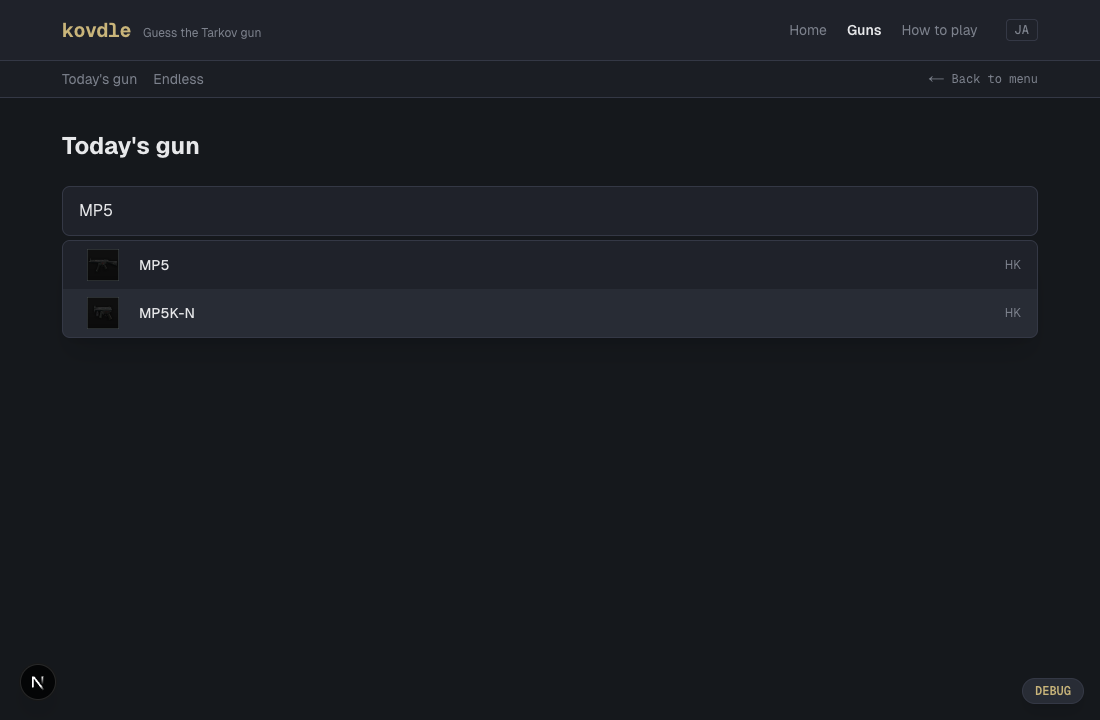1100x720 pixels.
Task: Click the HK label on the MP5 row
Action: point(1012,265)
